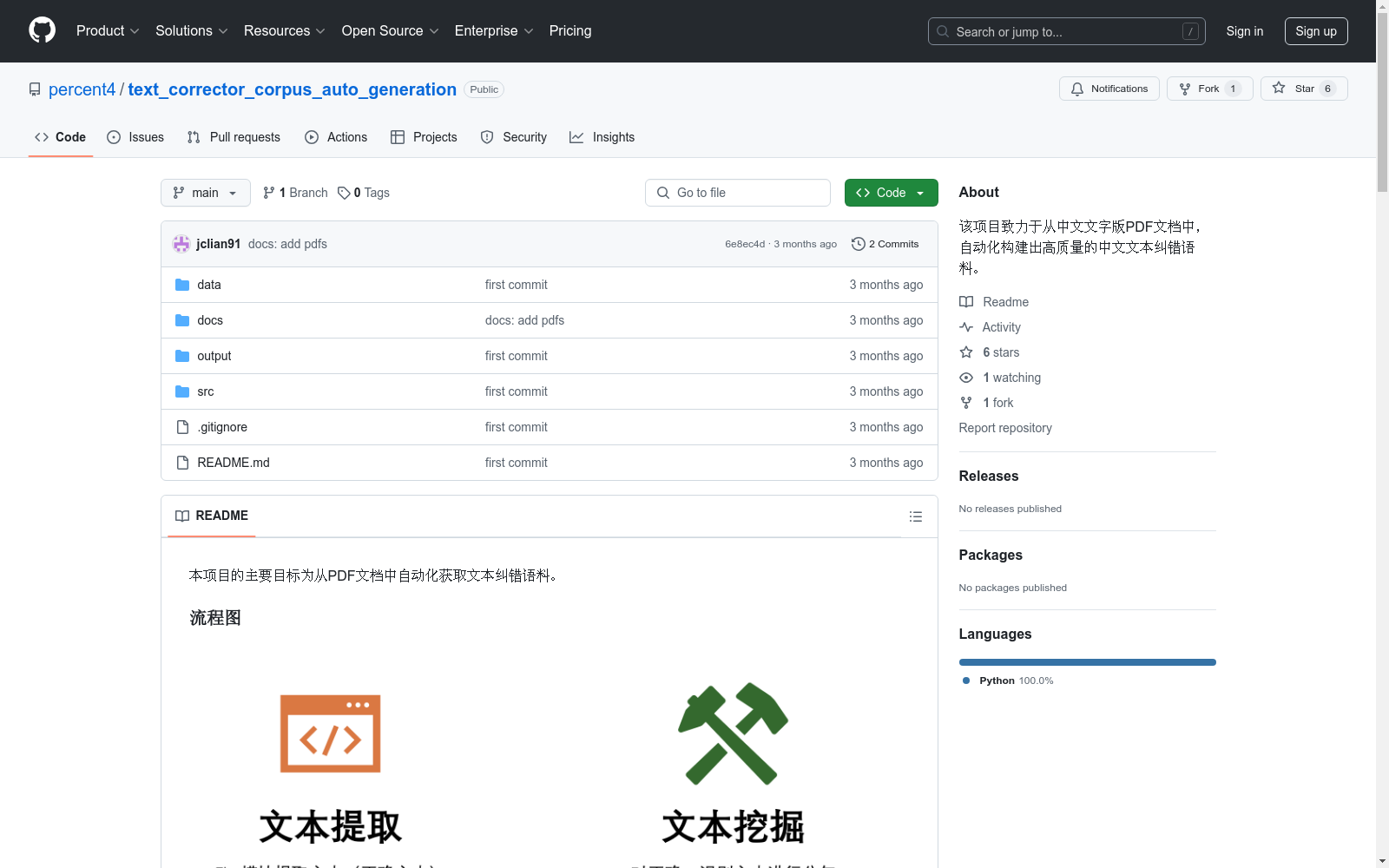The height and width of the screenshot is (868, 1389).
Task: Select the README tab
Action: tap(212, 516)
